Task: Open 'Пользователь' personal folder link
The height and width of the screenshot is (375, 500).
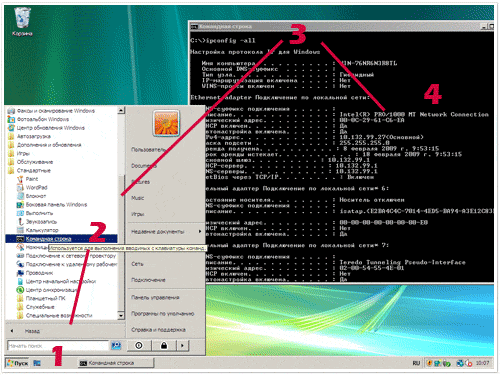Action: tap(148, 150)
